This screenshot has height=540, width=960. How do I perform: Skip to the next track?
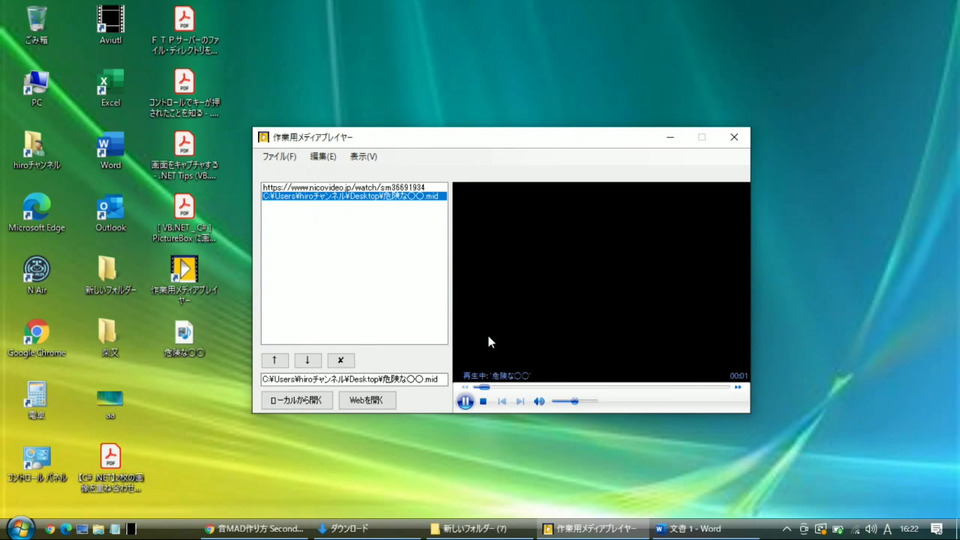[x=520, y=401]
